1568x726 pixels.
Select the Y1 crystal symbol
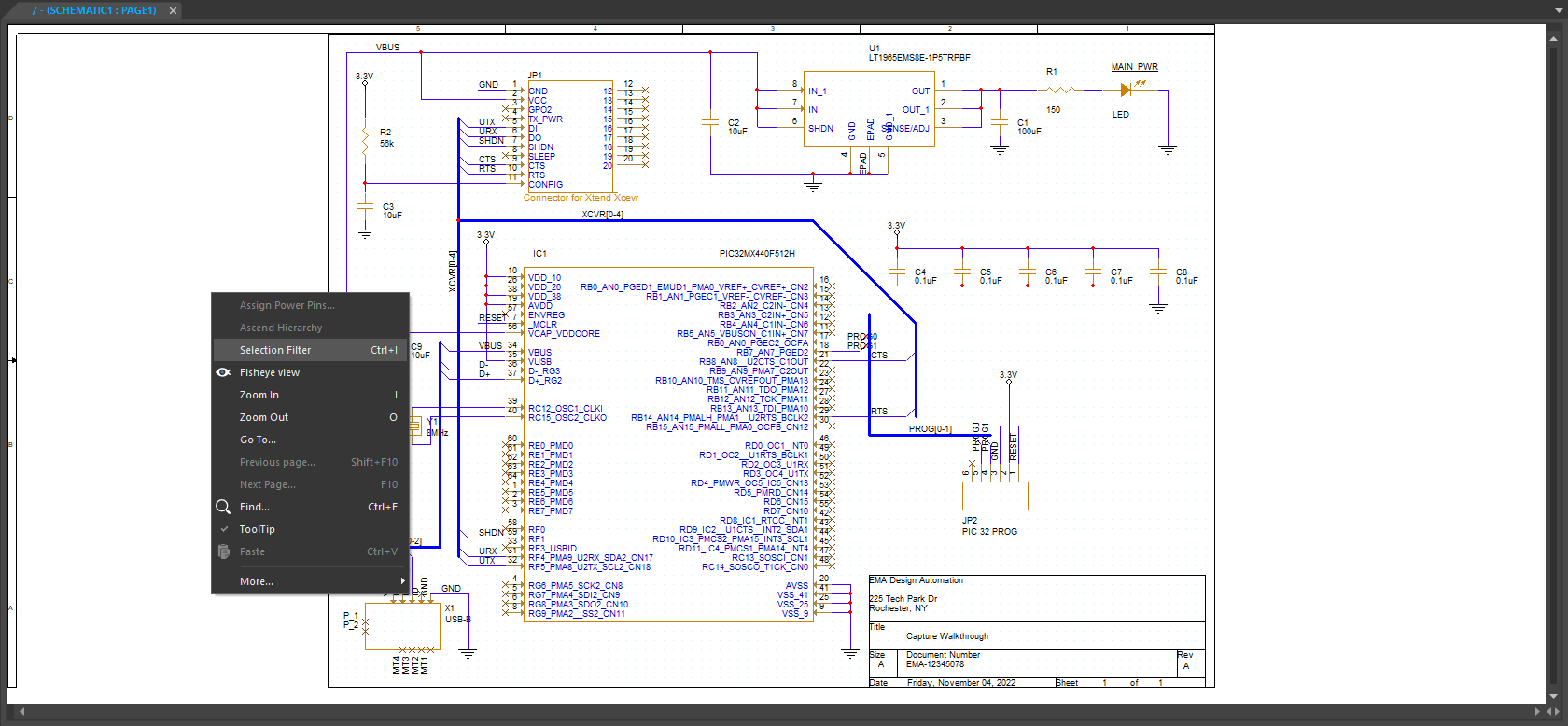coord(415,427)
